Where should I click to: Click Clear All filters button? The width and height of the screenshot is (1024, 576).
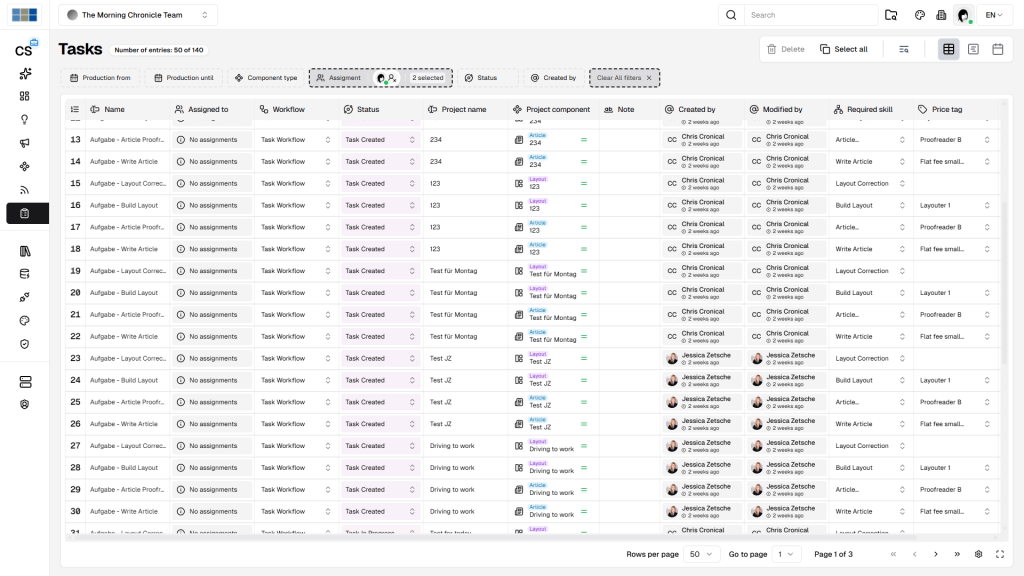click(x=624, y=78)
